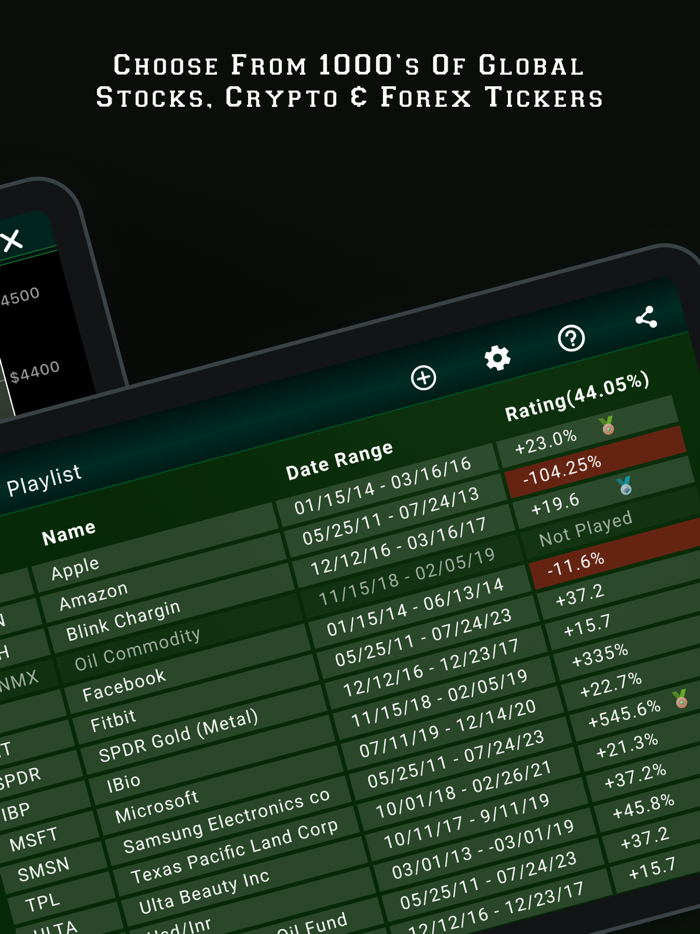Open settings via the gear icon

[x=497, y=358]
